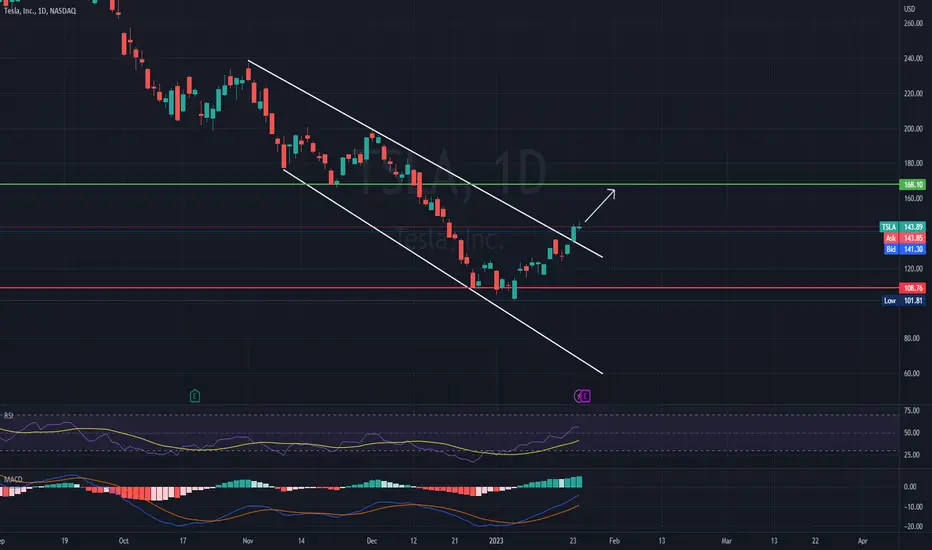Click the MACD 0.00 scale value
Screen dimensions: 932x550
pyautogui.click(x=910, y=486)
